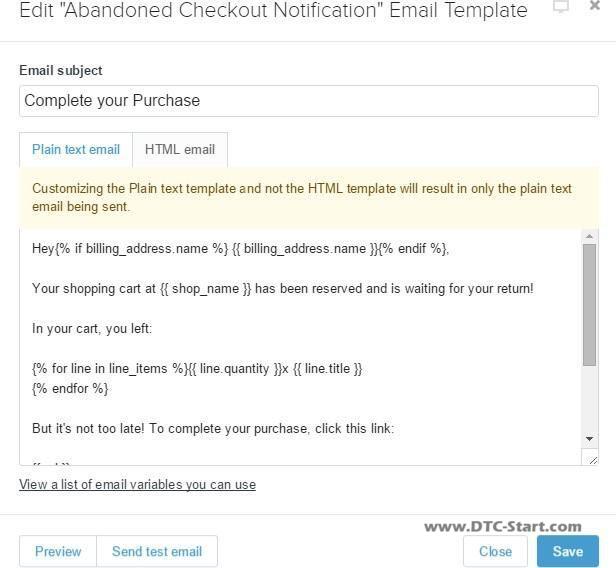Click the Preview button
Screen dimensions: 616x568
point(58,551)
